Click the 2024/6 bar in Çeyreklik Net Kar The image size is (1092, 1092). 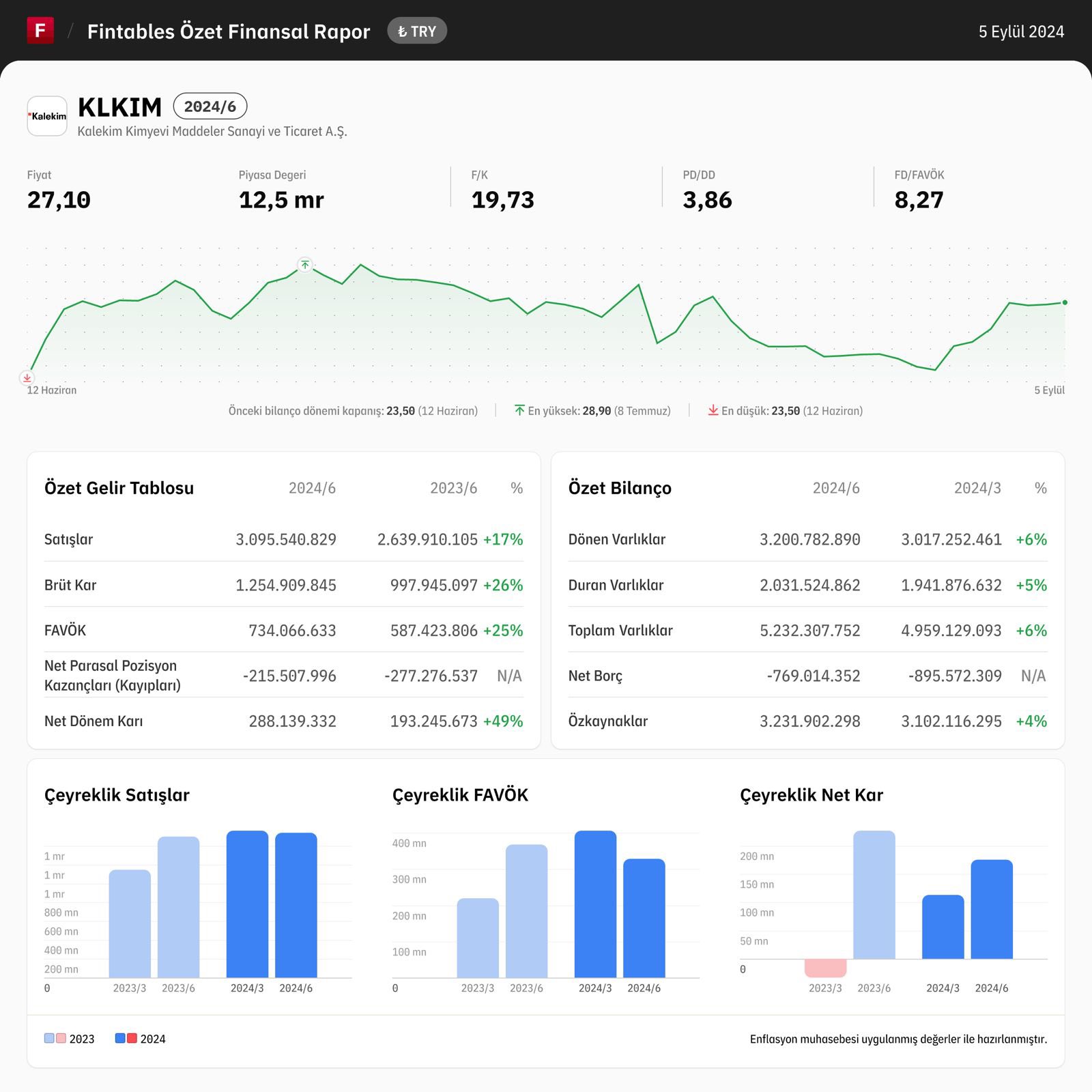click(x=992, y=909)
